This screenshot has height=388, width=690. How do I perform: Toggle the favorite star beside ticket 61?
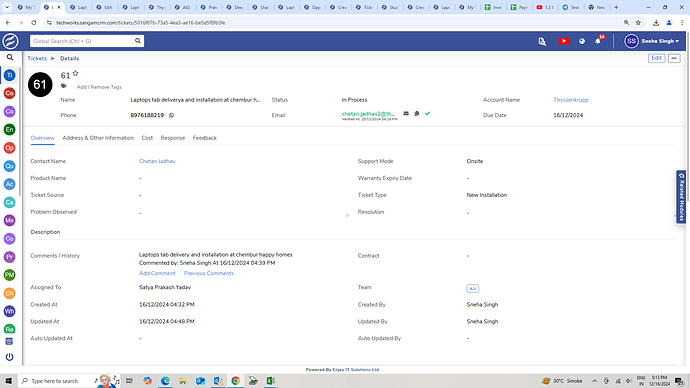tap(75, 73)
